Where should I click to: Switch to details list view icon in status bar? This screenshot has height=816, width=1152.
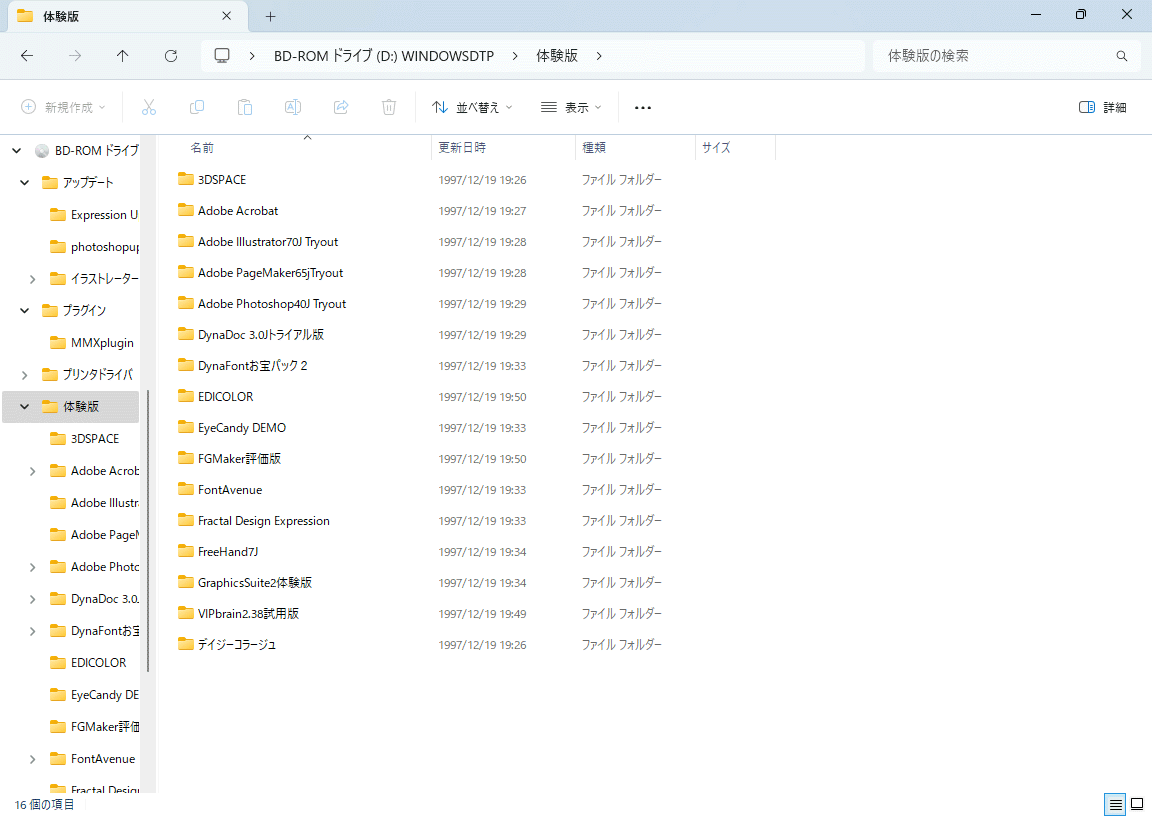click(x=1115, y=804)
